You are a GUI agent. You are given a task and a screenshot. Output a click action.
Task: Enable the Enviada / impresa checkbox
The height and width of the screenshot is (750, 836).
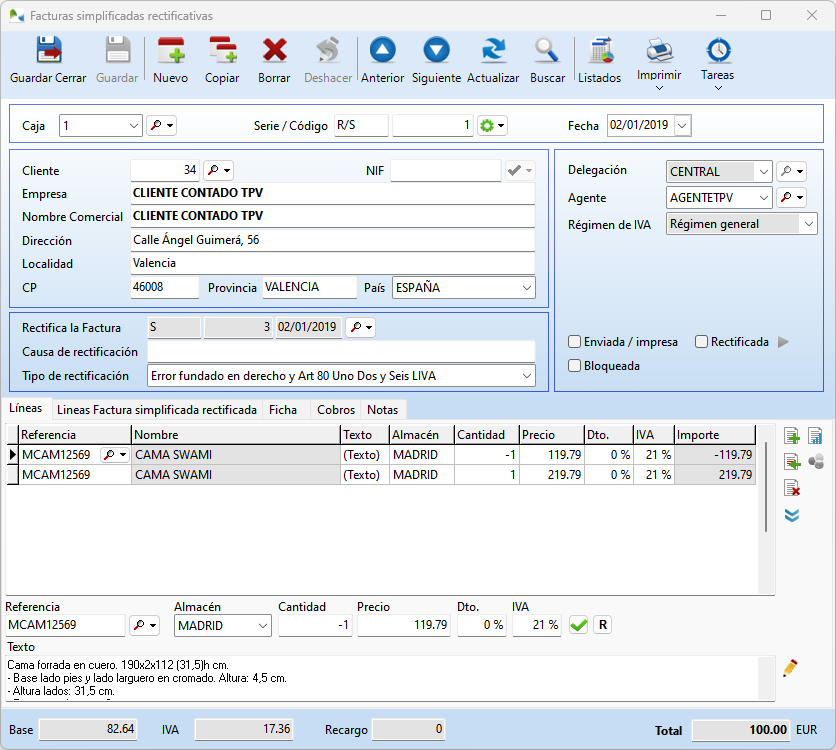(x=575, y=342)
